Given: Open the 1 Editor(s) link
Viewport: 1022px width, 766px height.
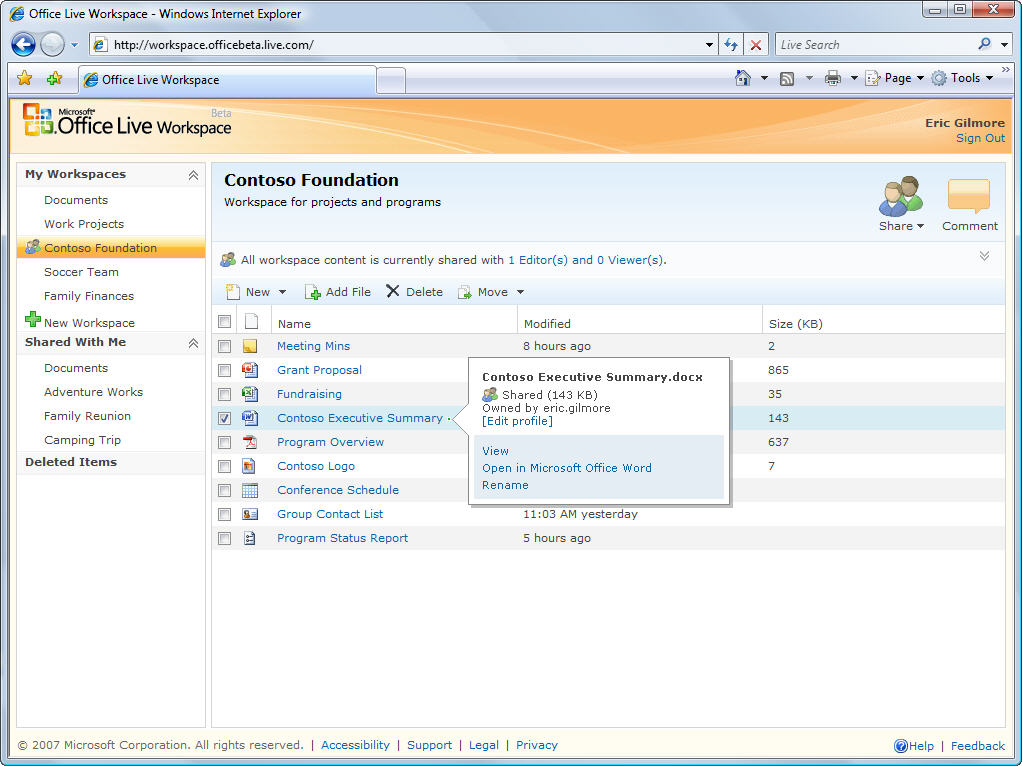Looking at the screenshot, I should click(537, 260).
